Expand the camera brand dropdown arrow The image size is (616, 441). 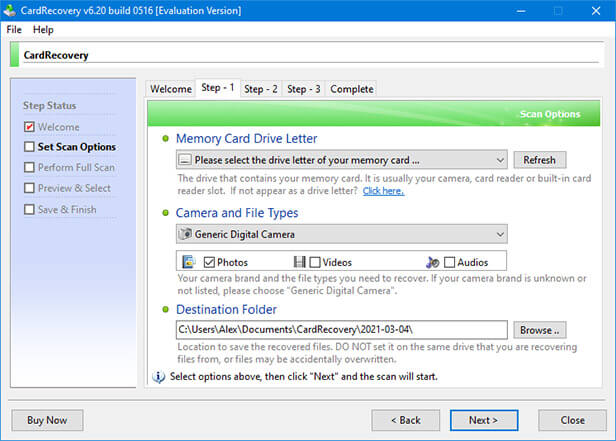point(500,234)
